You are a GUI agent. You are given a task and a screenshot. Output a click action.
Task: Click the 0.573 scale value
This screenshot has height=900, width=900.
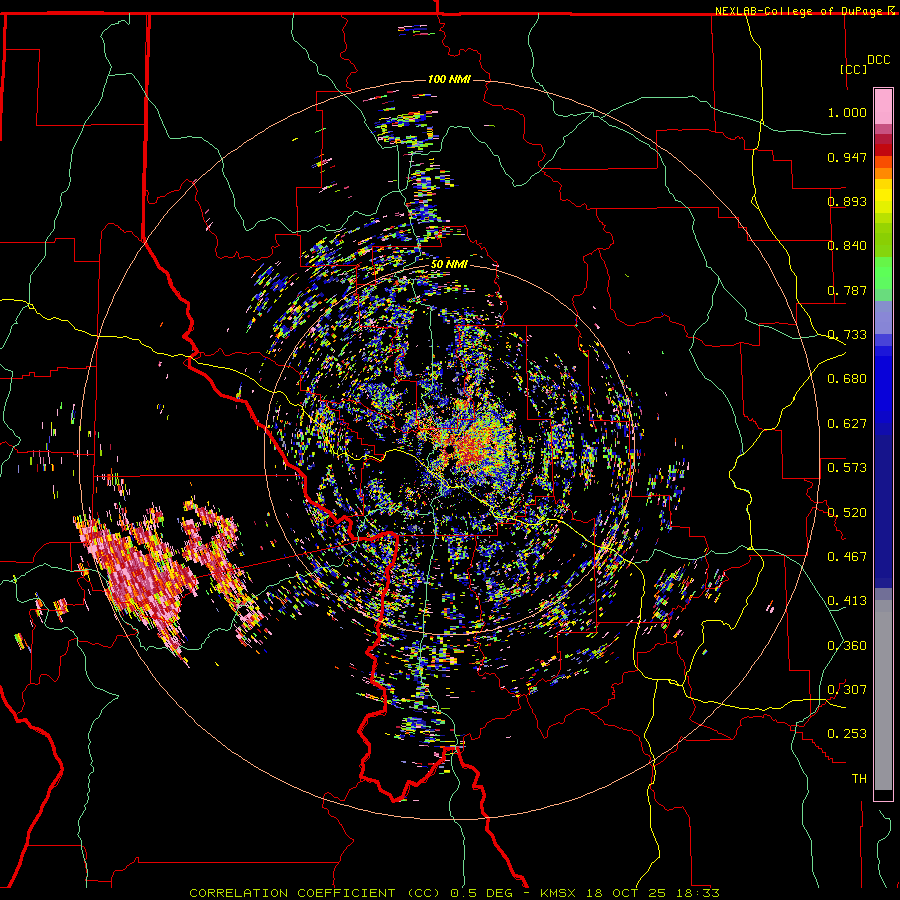tap(847, 468)
